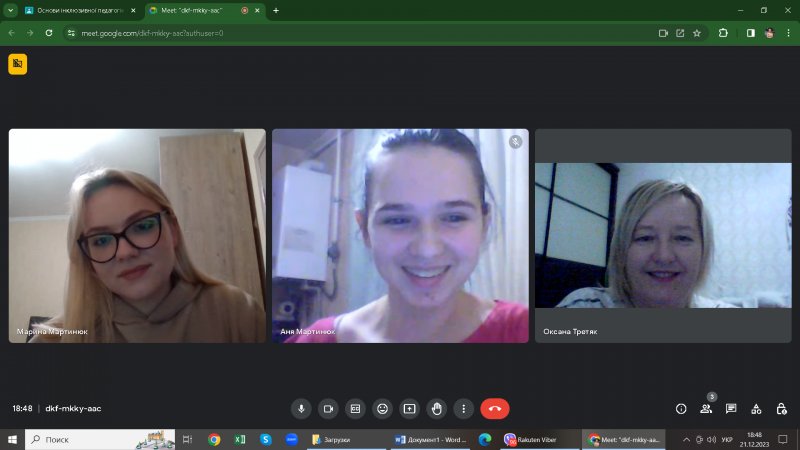Image resolution: width=800 pixels, height=450 pixels.
Task: Open the meeting details info icon
Action: point(681,408)
